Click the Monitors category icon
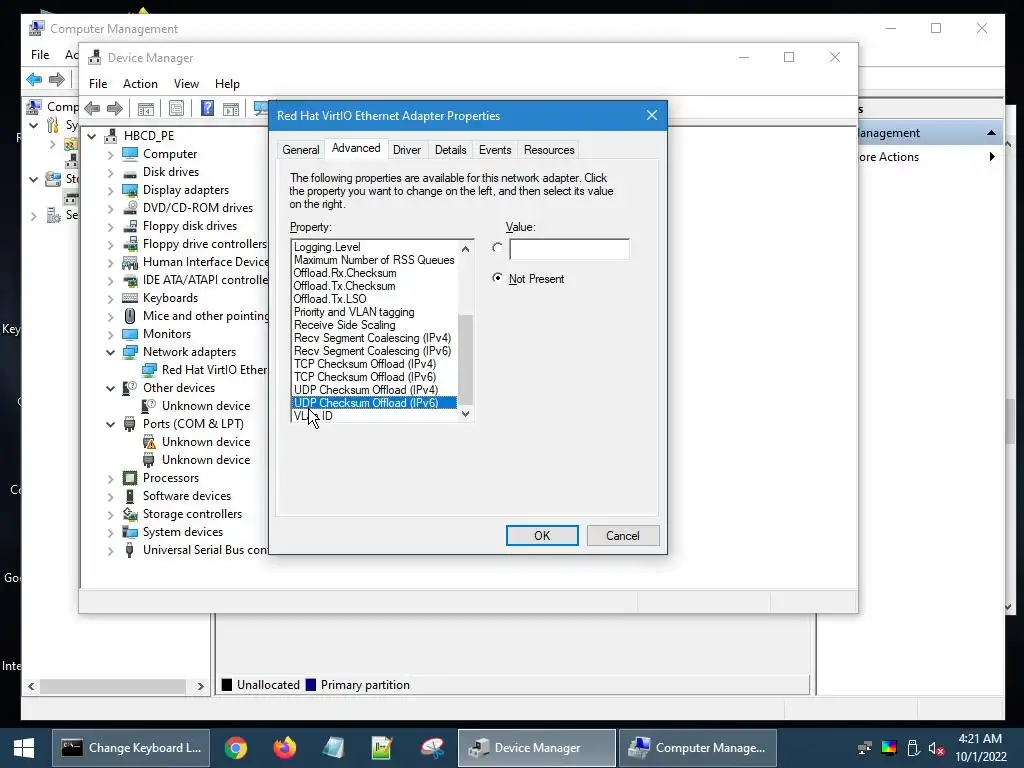This screenshot has height=768, width=1024. pyautogui.click(x=130, y=334)
